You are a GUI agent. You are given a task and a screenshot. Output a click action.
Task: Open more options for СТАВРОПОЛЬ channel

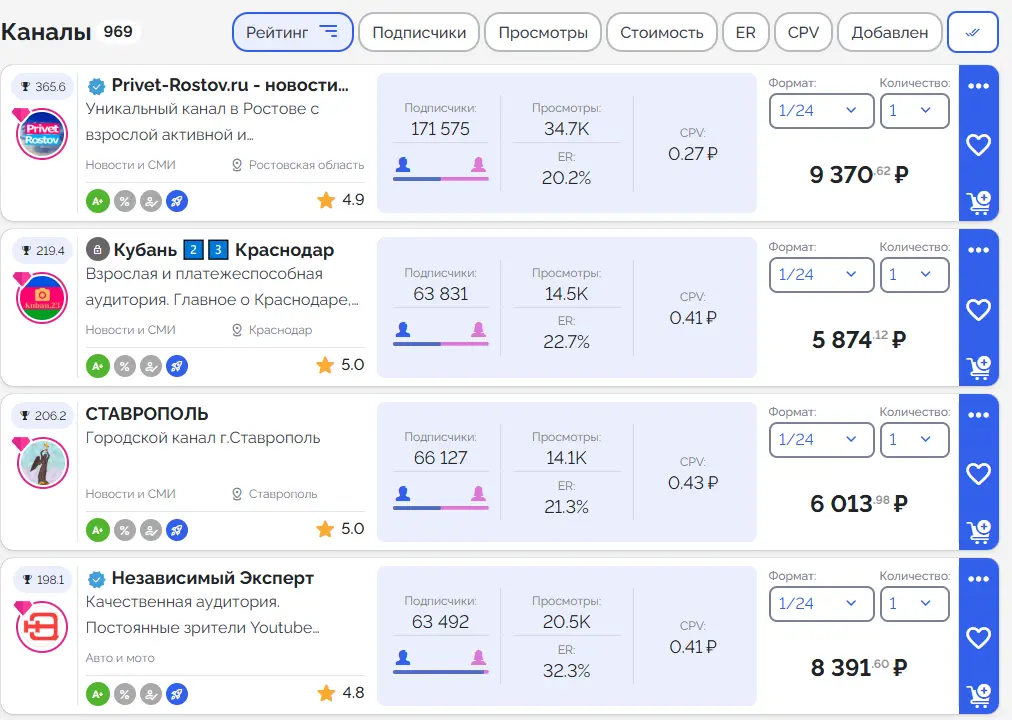coord(978,414)
